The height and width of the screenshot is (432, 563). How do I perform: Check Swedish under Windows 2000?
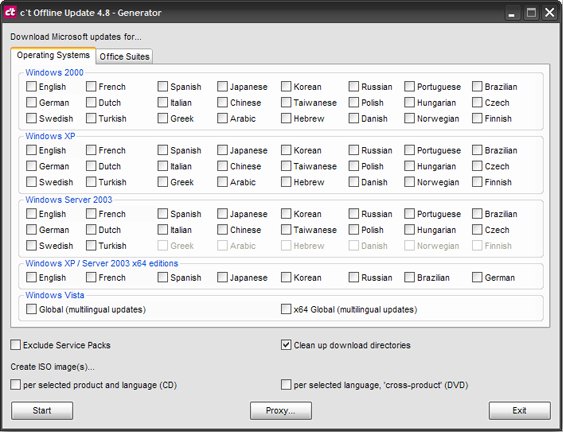31,118
